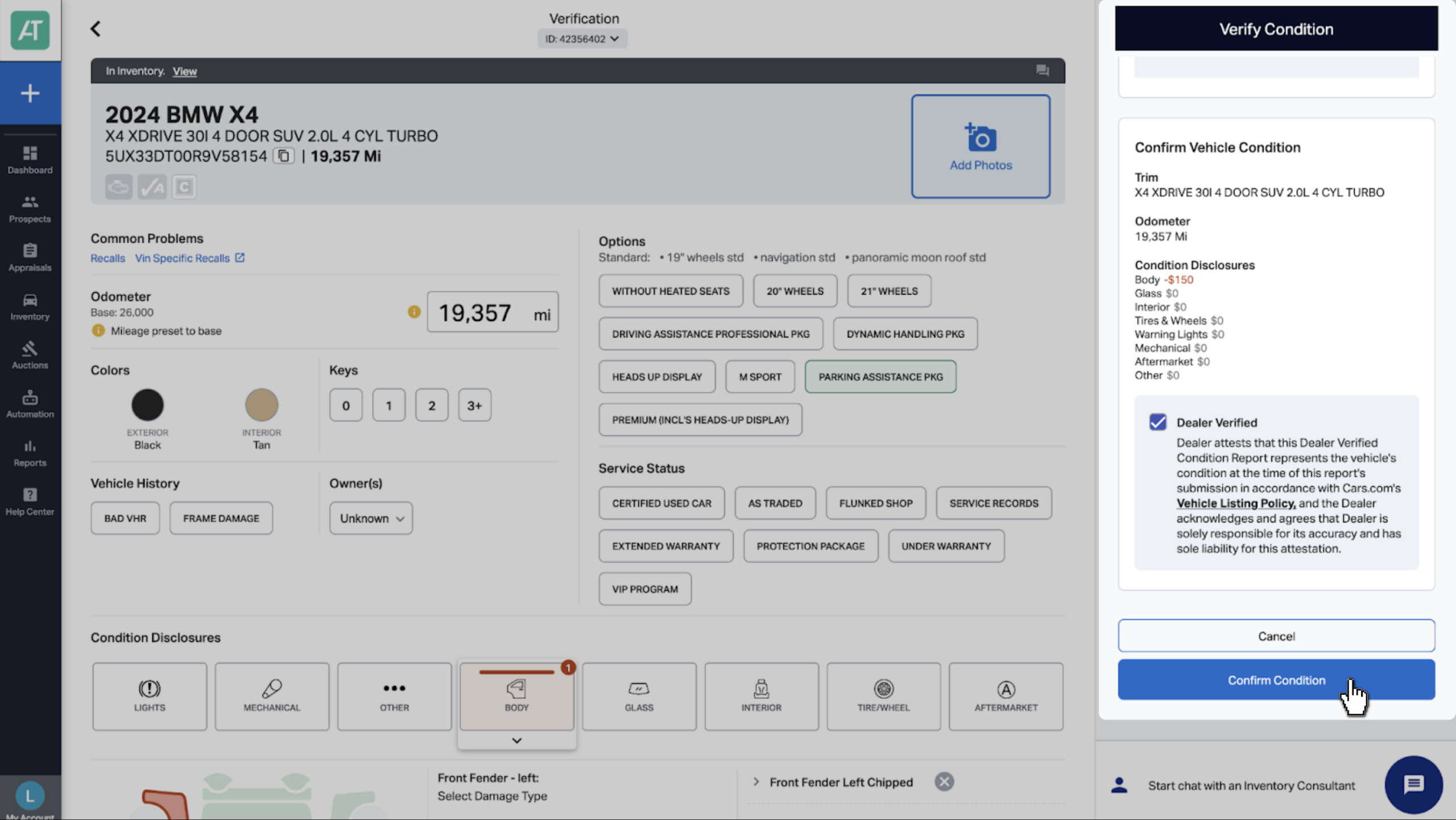Viewport: 1456px width, 820px height.
Task: Toggle Service Records status
Action: pyautogui.click(x=994, y=503)
